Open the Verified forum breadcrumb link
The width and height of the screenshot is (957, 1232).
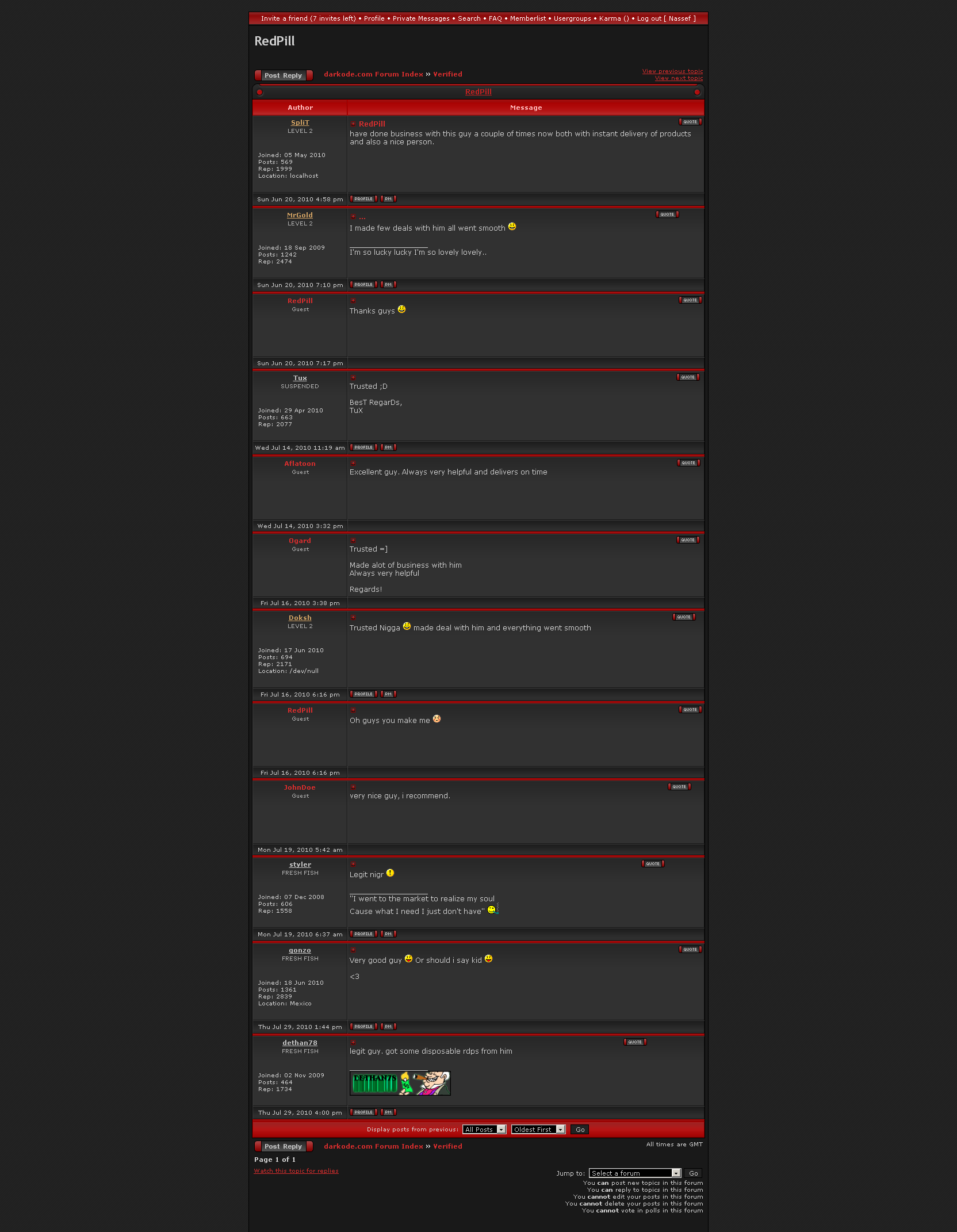point(447,74)
